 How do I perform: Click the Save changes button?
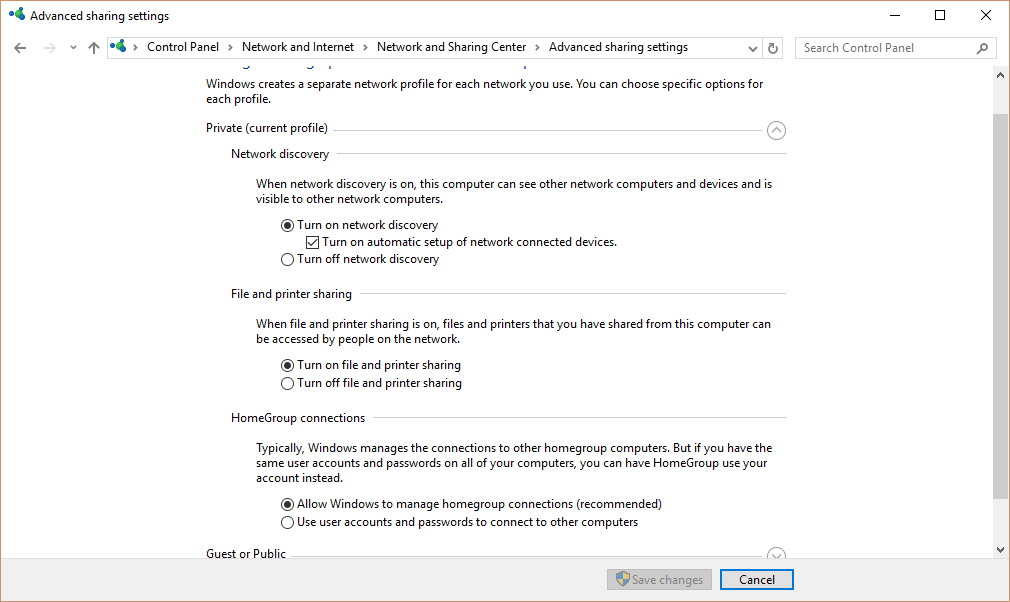(x=659, y=579)
